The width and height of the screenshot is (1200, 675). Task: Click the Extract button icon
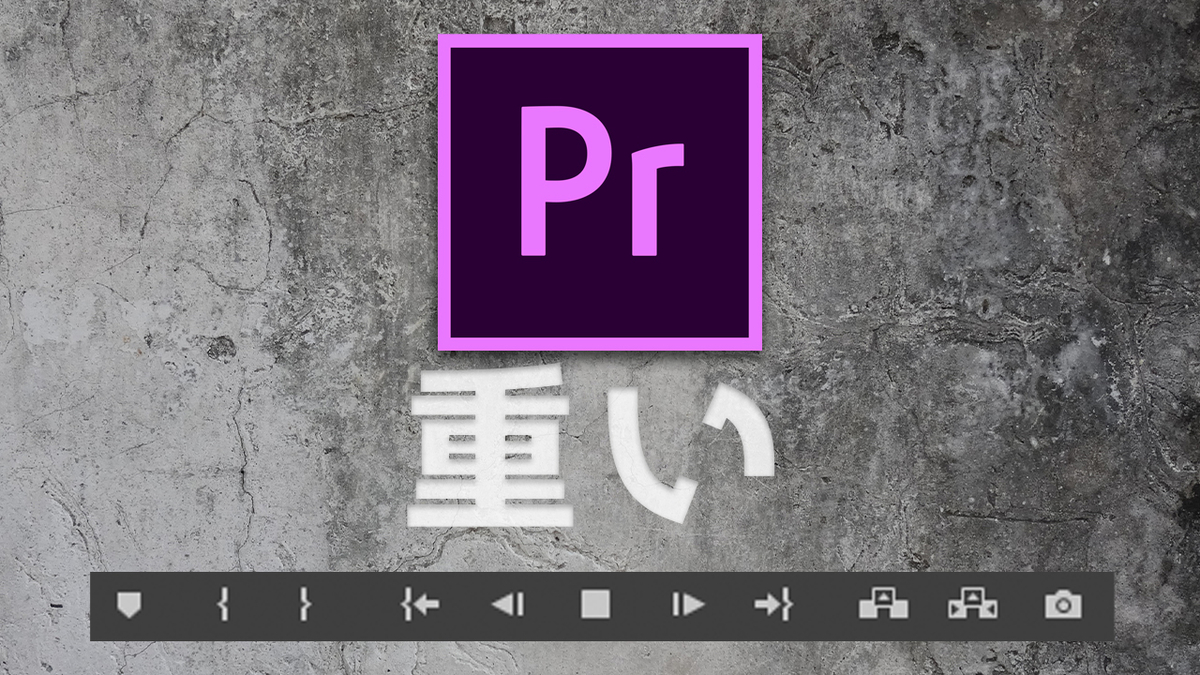point(973,604)
